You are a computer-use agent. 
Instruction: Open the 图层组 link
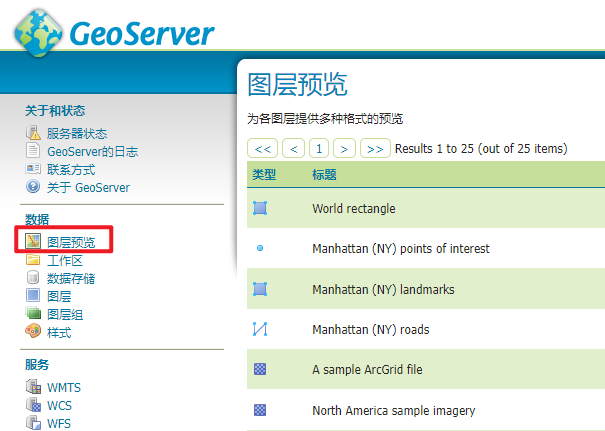coord(65,314)
